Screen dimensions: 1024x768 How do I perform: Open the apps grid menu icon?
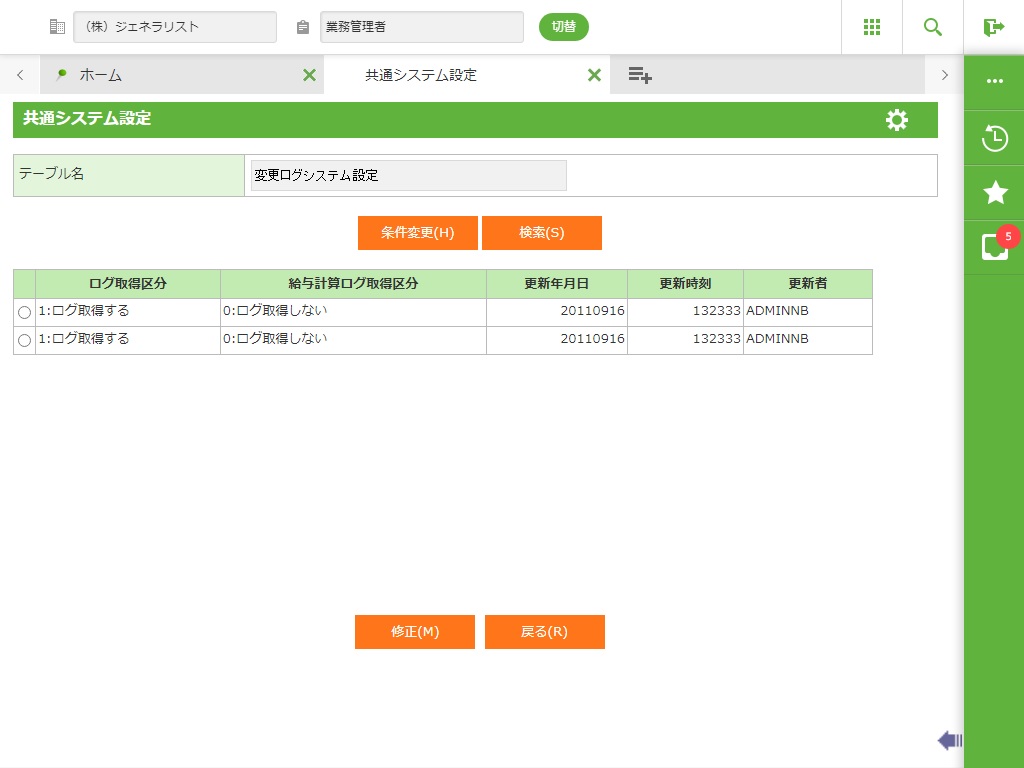(871, 27)
